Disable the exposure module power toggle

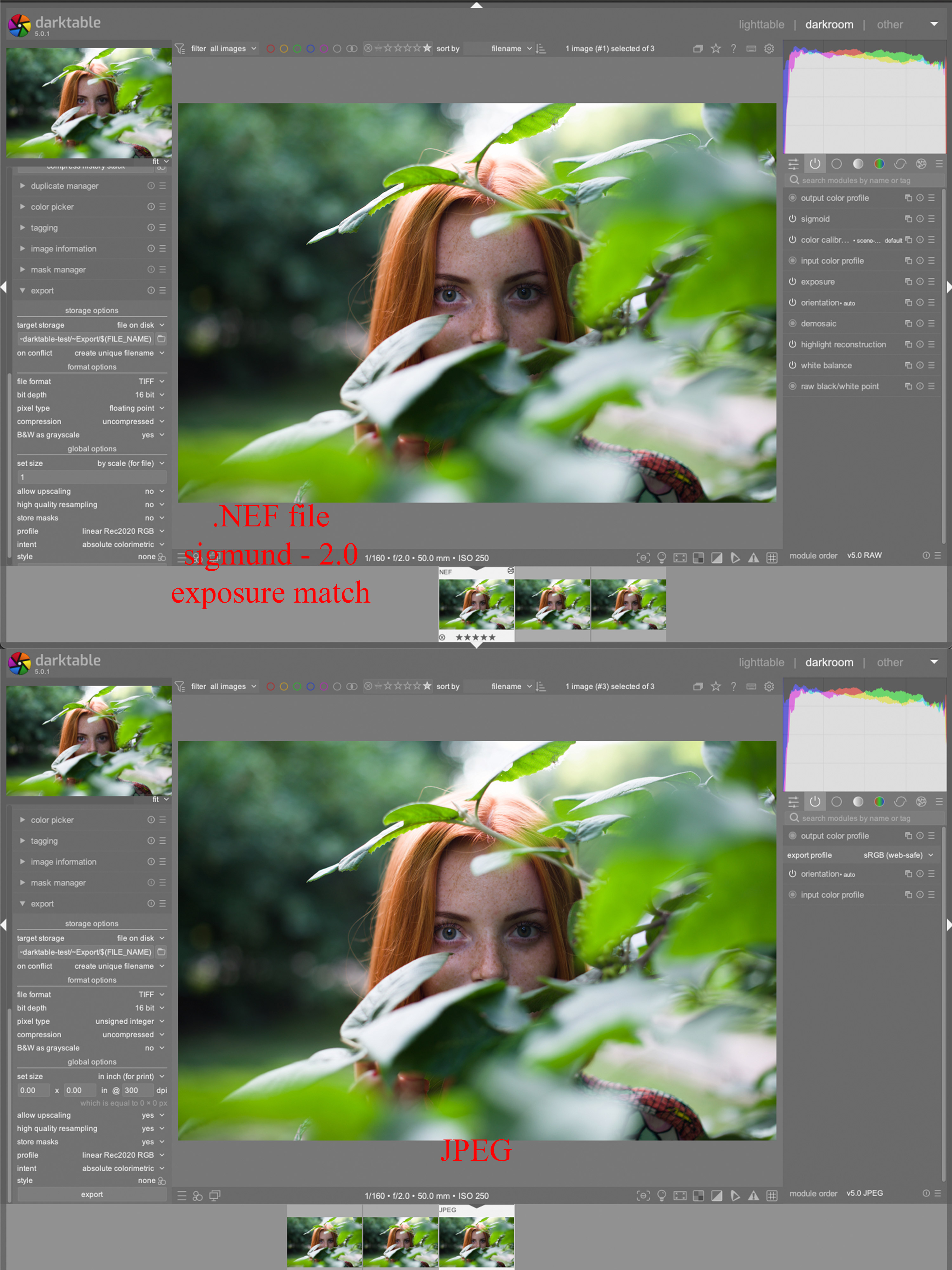click(792, 282)
